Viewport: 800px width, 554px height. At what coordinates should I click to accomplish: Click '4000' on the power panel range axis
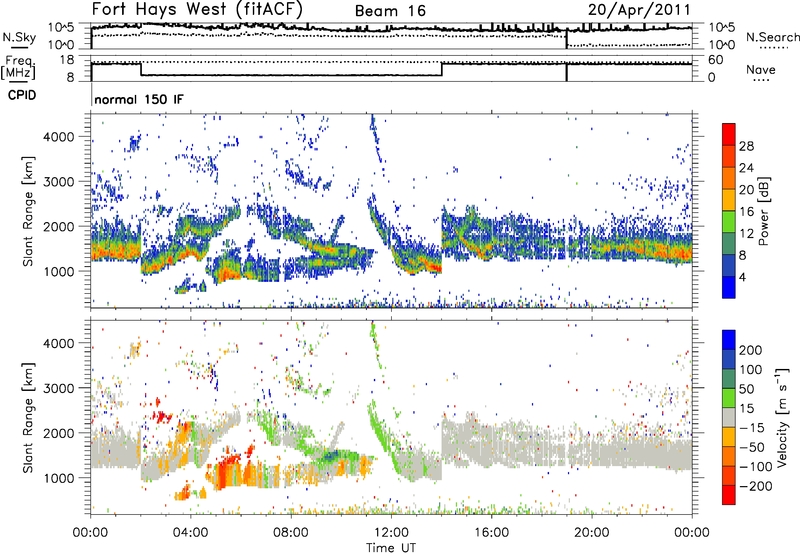coord(59,137)
